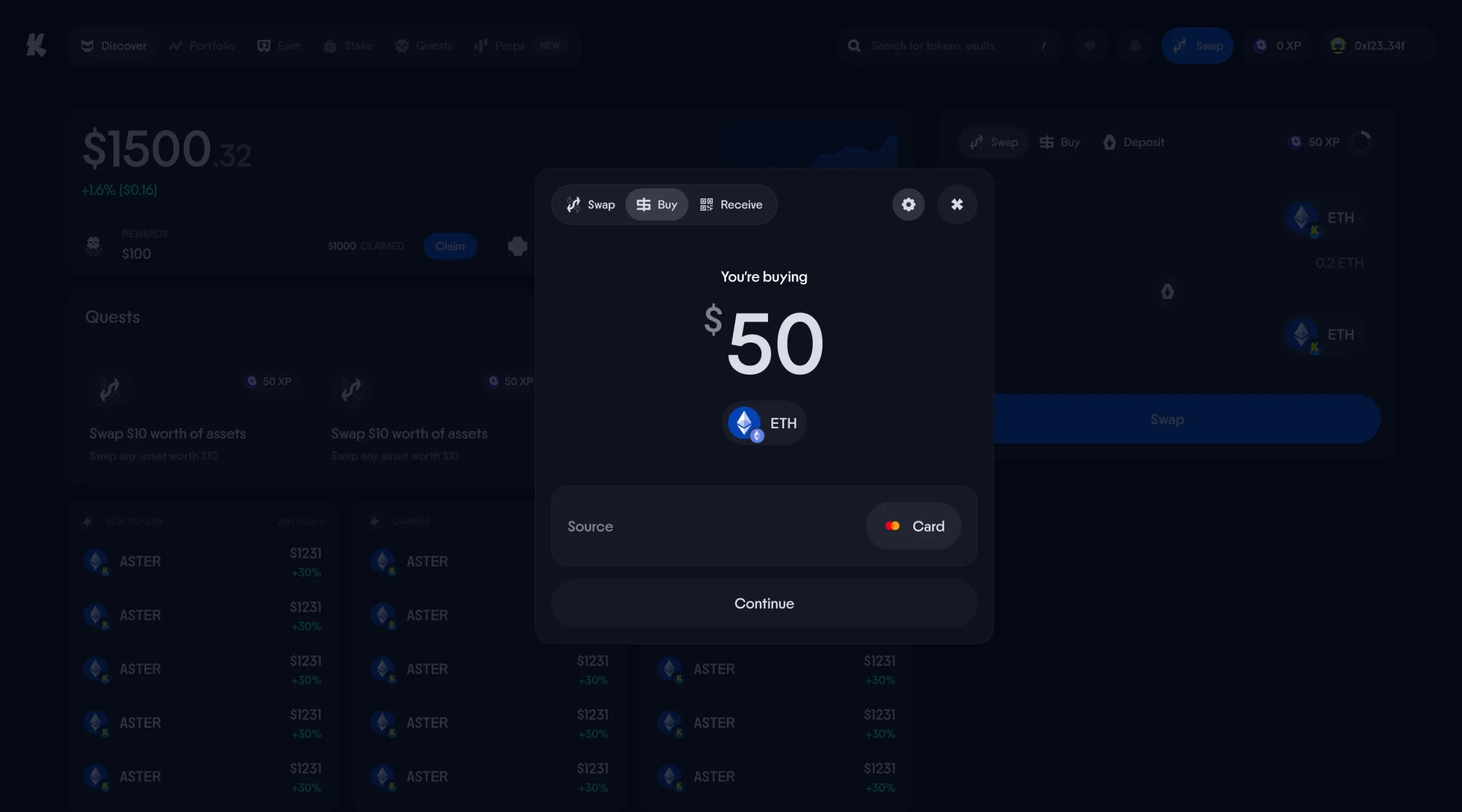1462x812 pixels.
Task: Change payment source from Card
Action: [914, 526]
